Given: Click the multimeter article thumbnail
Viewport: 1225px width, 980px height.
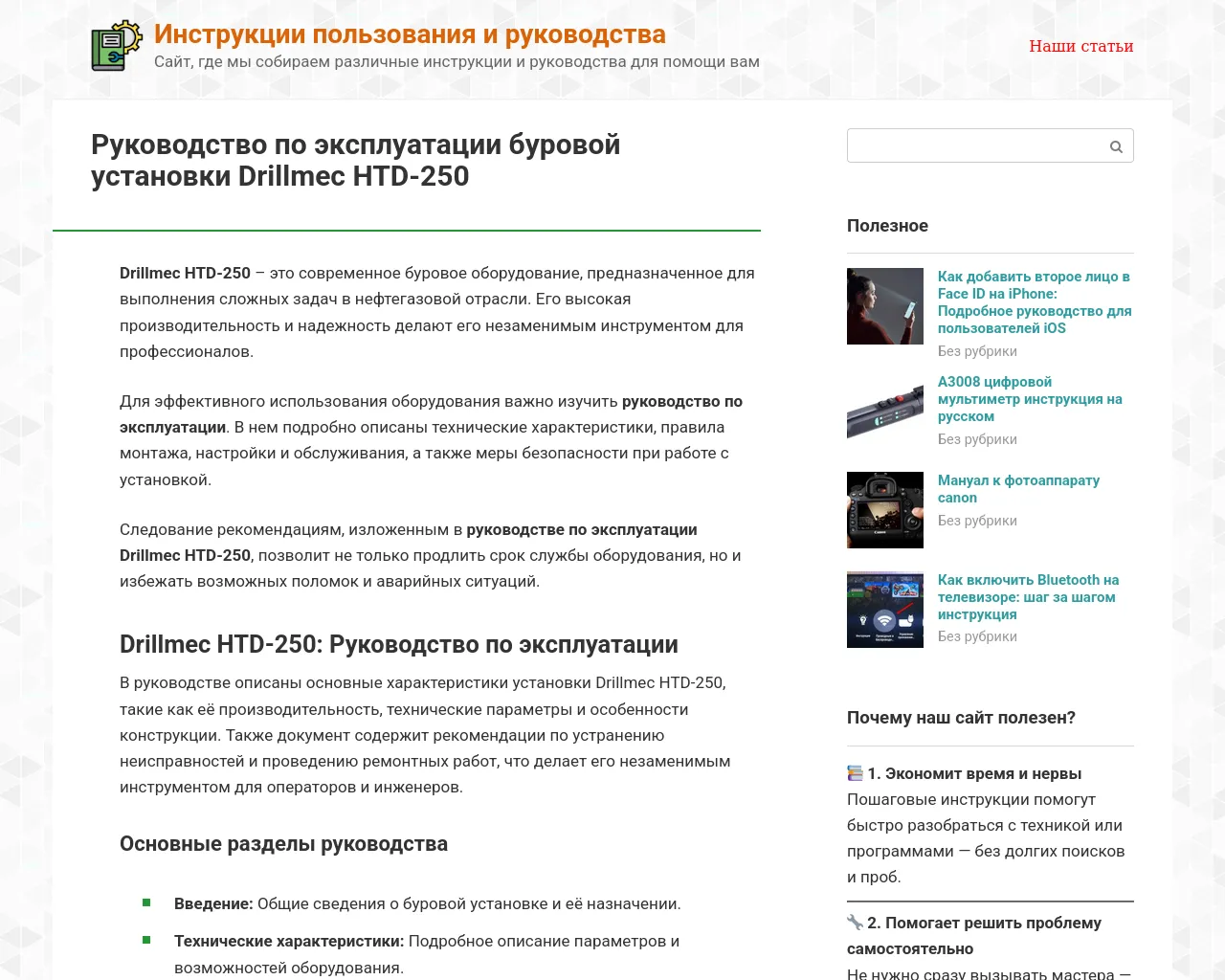Looking at the screenshot, I should pyautogui.click(x=885, y=412).
